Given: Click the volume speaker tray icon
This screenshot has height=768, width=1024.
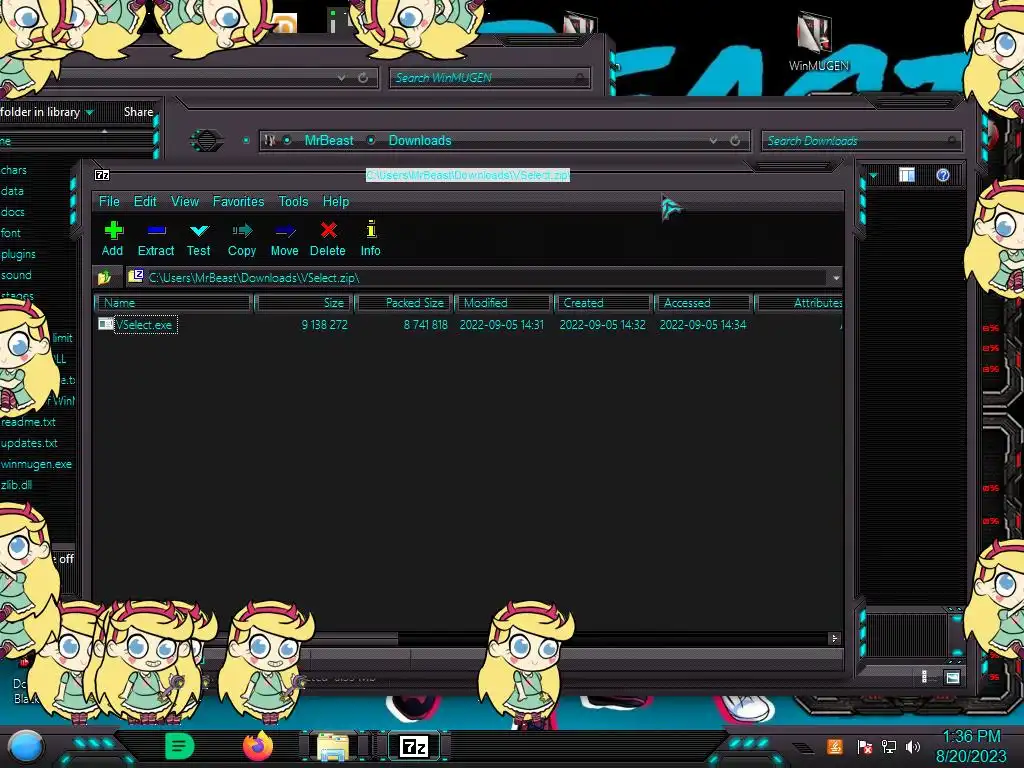Looking at the screenshot, I should click(x=913, y=746).
